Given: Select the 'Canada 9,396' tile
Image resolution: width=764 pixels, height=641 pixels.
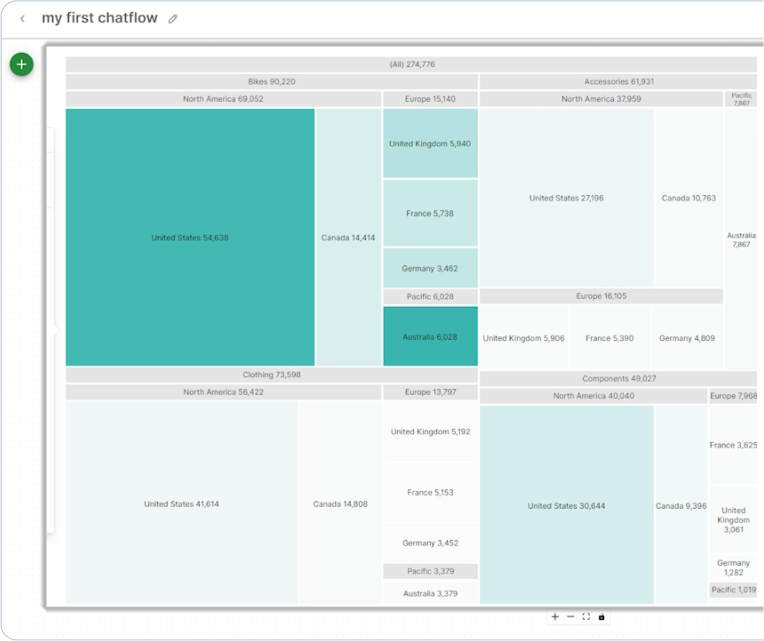Looking at the screenshot, I should point(681,506).
